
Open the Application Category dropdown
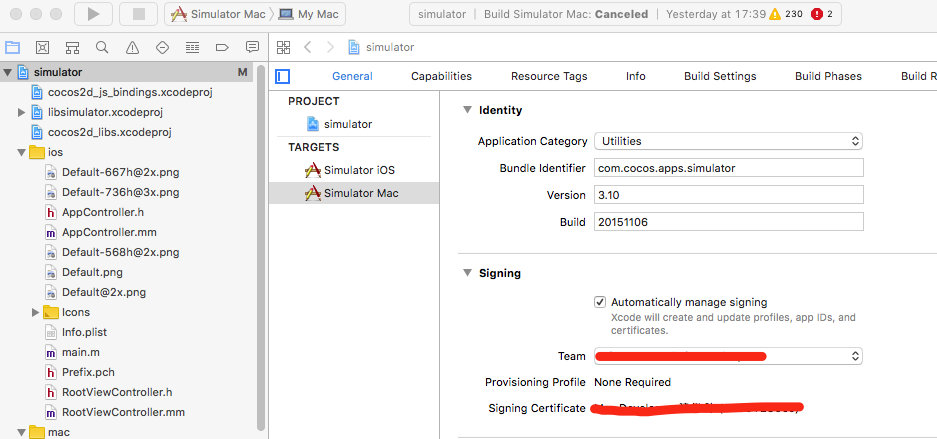(x=728, y=141)
